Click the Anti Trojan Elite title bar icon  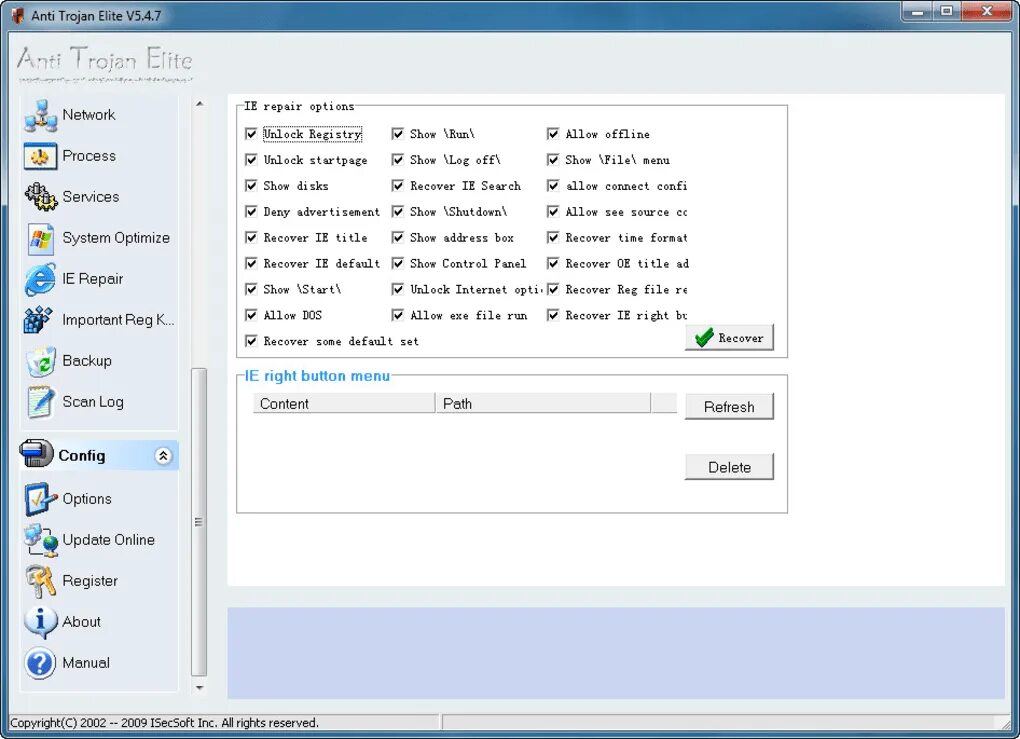point(18,16)
